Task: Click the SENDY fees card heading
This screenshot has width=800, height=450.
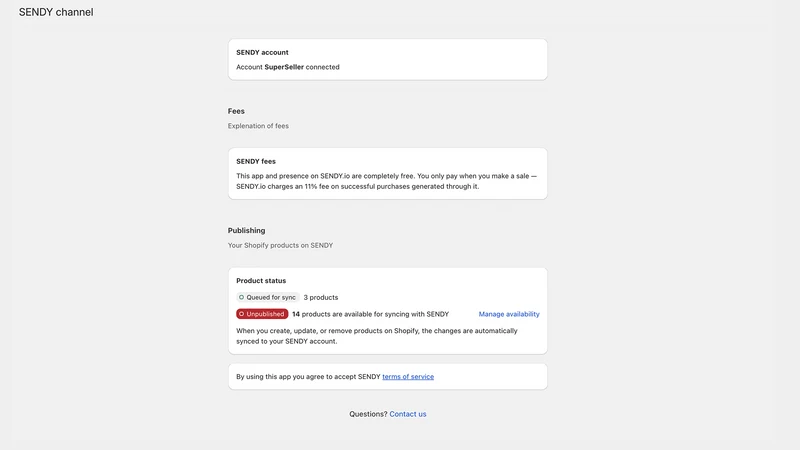Action: (x=256, y=161)
